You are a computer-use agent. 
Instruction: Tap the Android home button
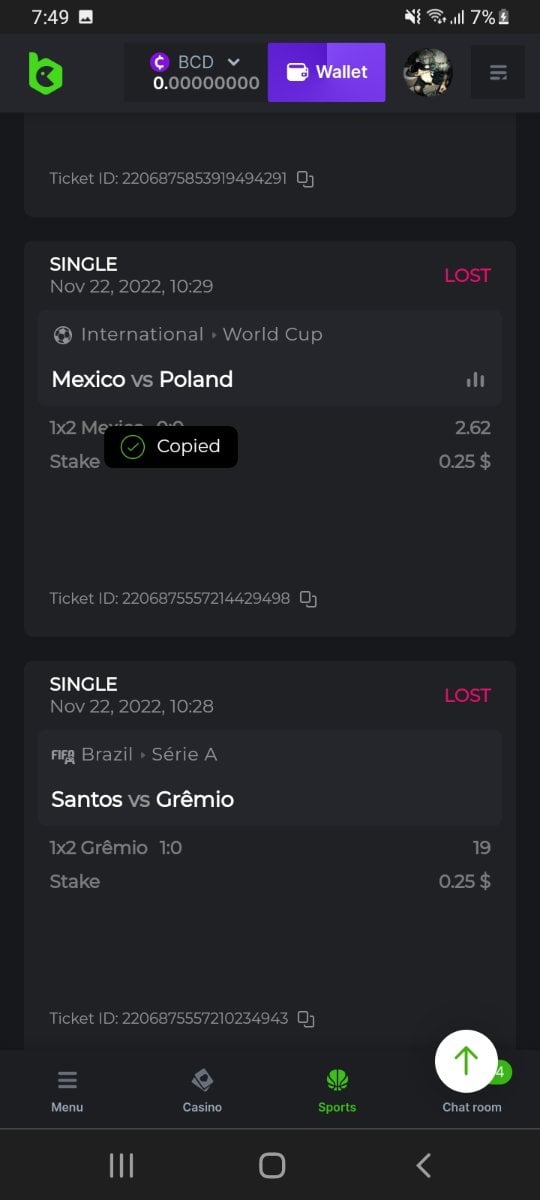[271, 1165]
